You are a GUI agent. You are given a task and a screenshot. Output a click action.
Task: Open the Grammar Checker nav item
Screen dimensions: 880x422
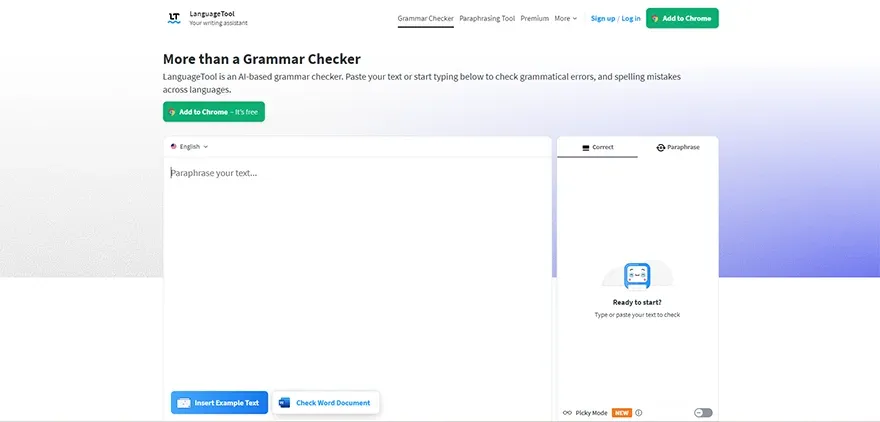[x=426, y=19]
